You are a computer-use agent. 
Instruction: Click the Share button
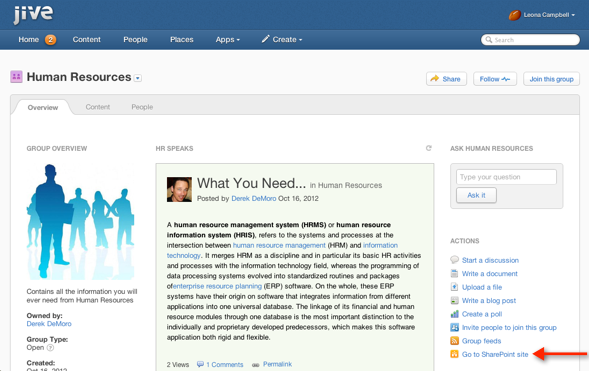[446, 79]
